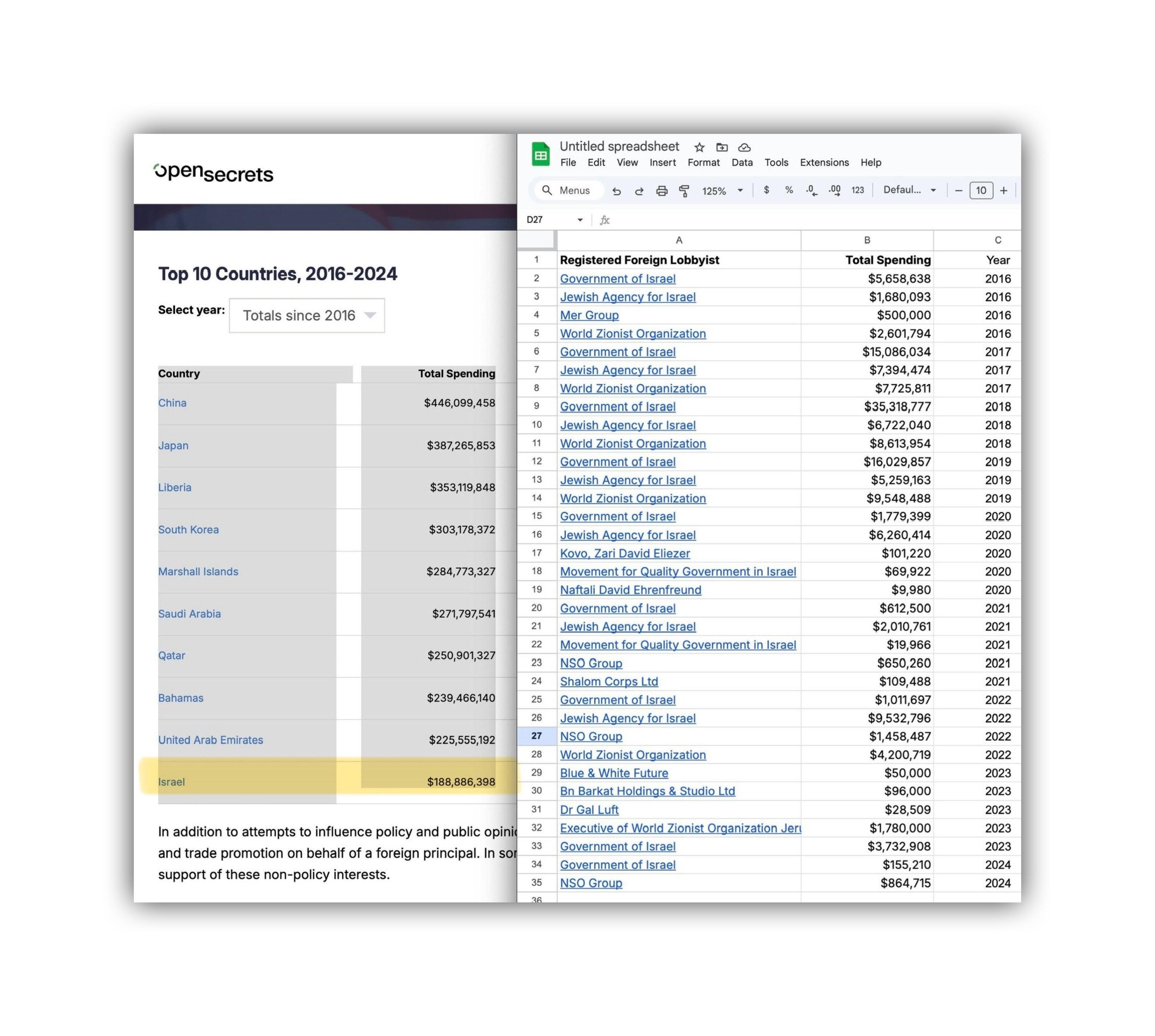This screenshot has height=1036, width=1155.
Task: Click the decrease decimal places icon
Action: 811,191
